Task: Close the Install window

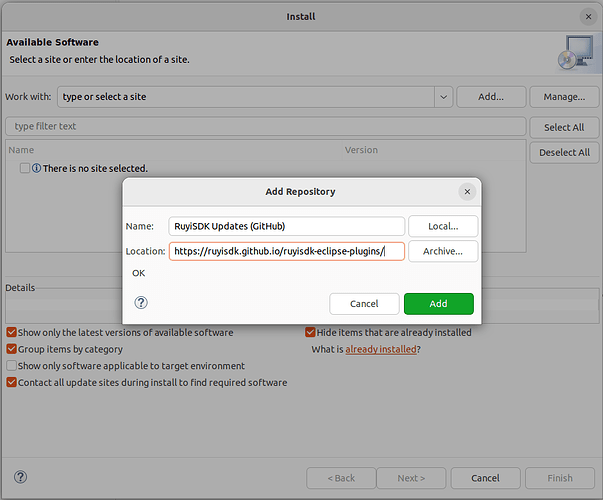Action: click(588, 17)
